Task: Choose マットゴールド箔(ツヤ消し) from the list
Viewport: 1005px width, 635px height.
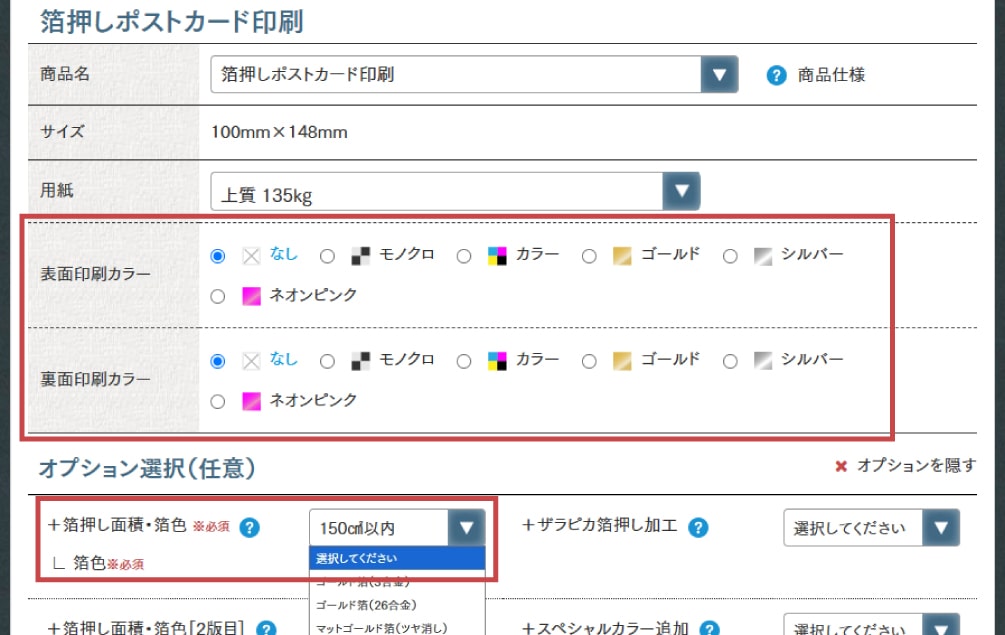Action: pos(380,627)
